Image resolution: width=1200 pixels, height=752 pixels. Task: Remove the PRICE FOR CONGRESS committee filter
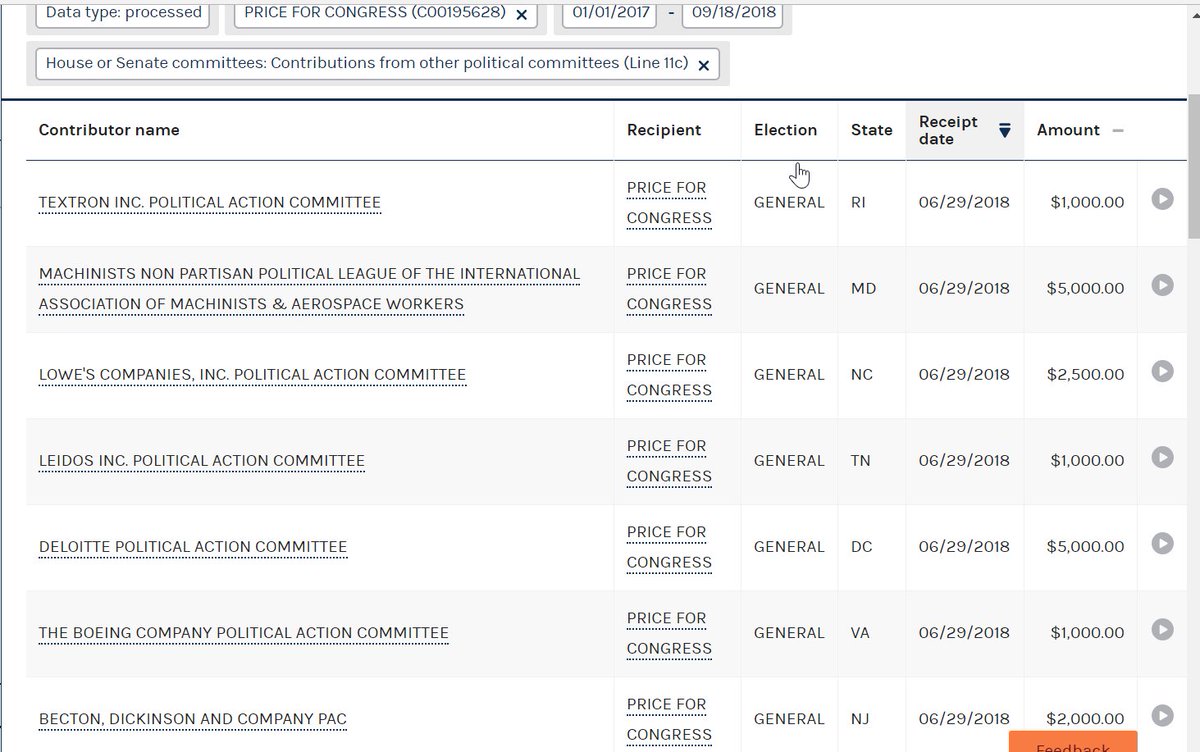(521, 15)
